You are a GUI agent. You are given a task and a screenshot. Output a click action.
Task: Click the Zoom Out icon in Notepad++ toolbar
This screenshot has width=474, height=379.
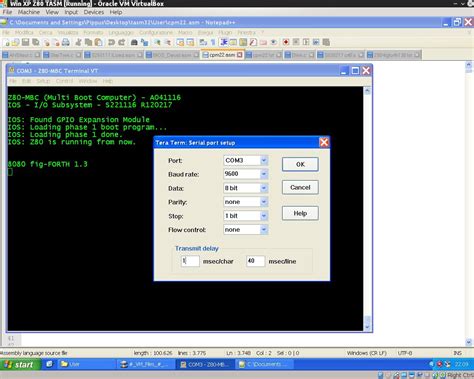[167, 42]
